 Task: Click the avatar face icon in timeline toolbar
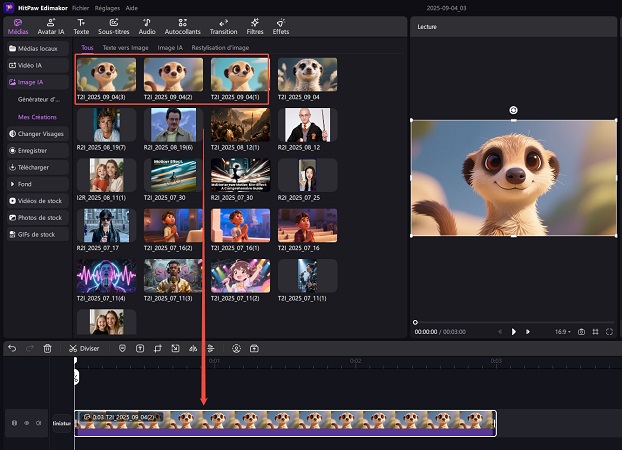point(236,348)
